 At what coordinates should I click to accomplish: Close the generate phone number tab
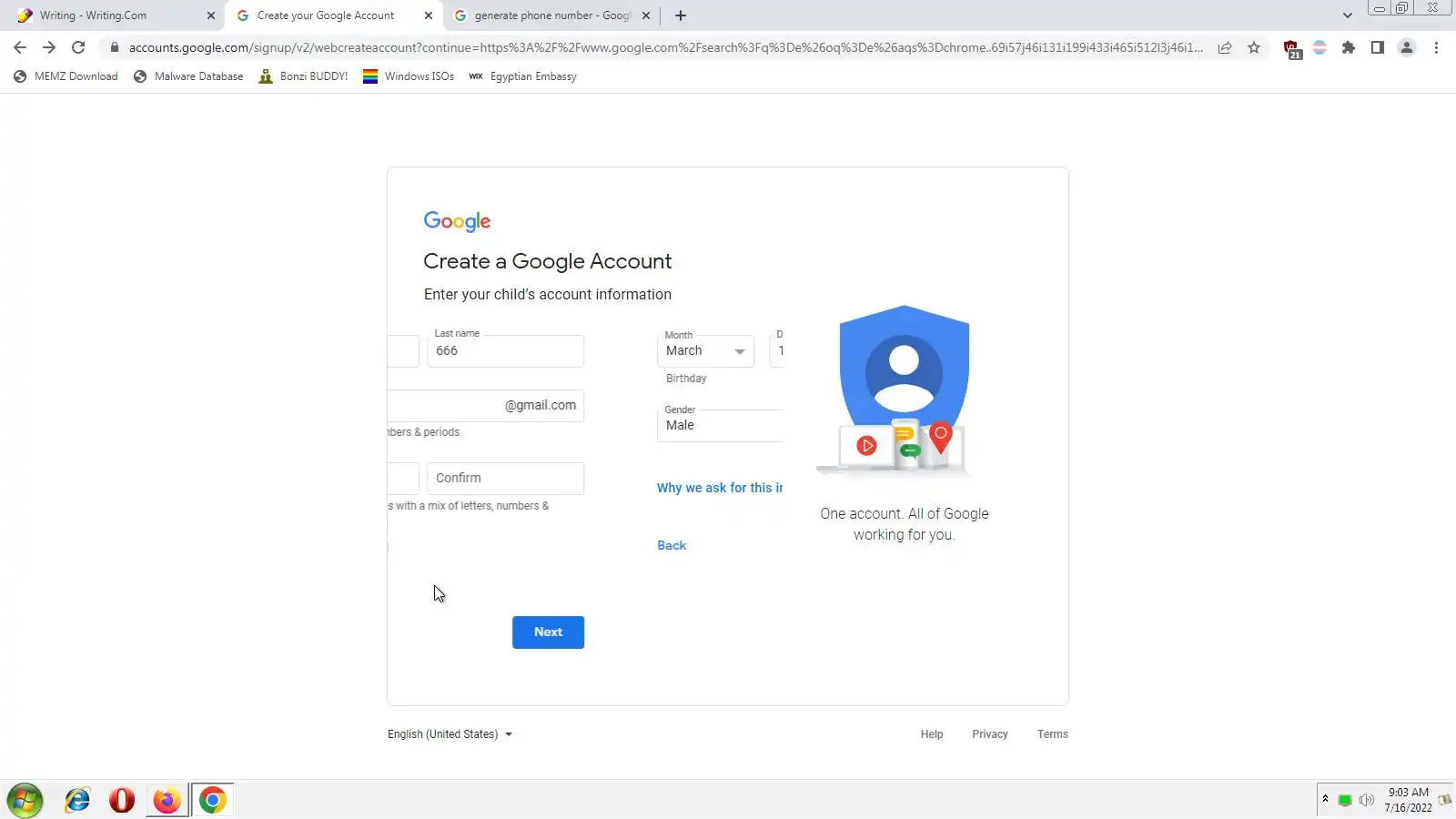pos(646,15)
